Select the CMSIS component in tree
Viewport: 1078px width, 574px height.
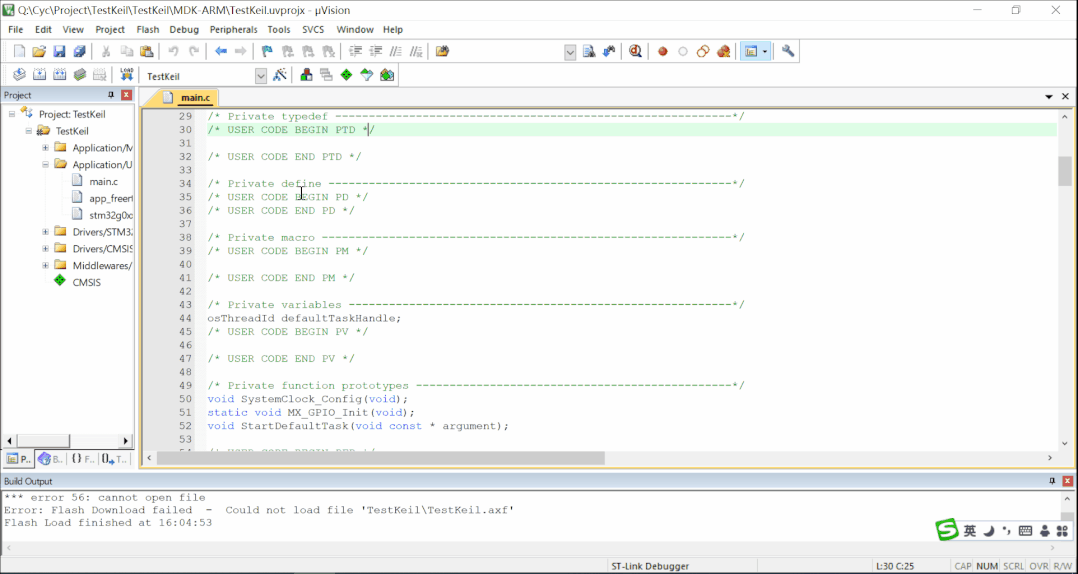[x=87, y=282]
